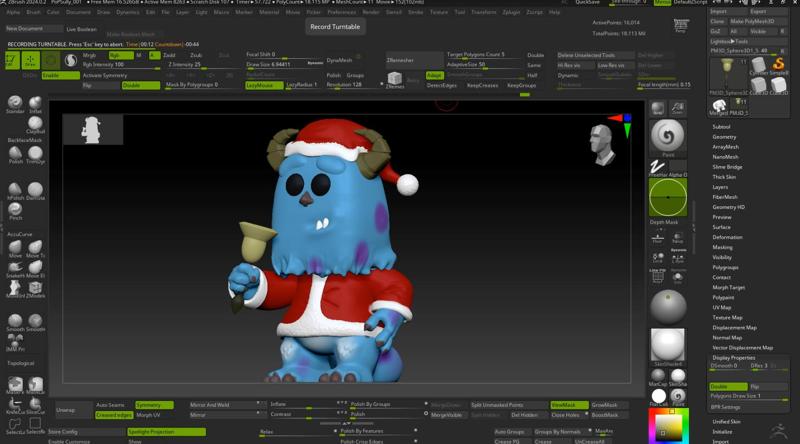This screenshot has width=800, height=444.
Task: Adjust the Z Intensity slider
Action: [204, 65]
